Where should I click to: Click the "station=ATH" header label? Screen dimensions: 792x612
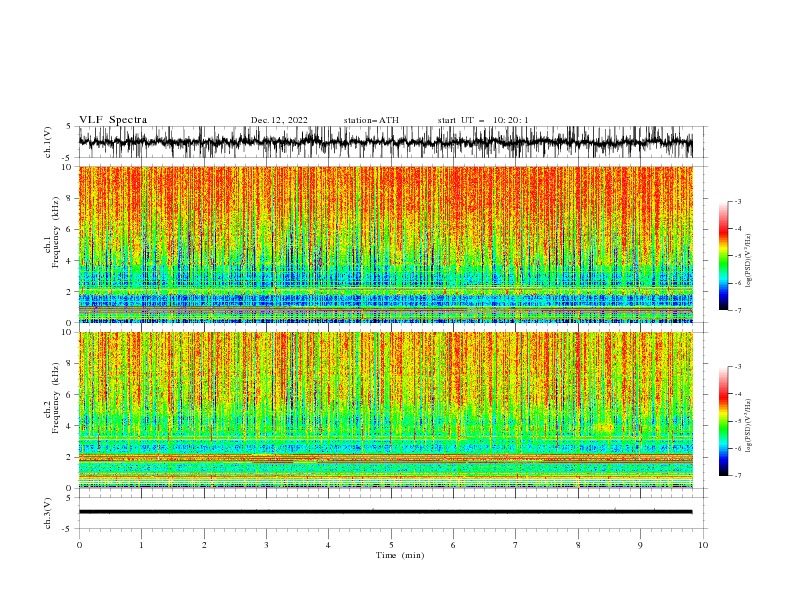click(371, 120)
